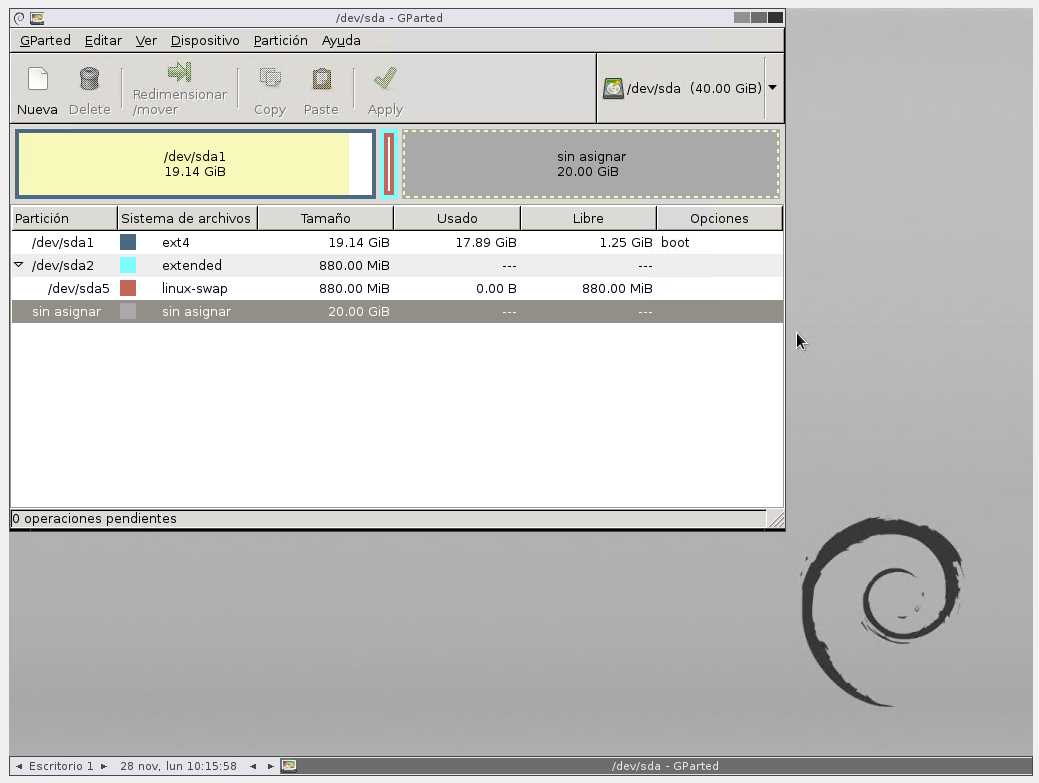Click the Delete trash can icon
The width and height of the screenshot is (1039, 783).
click(89, 79)
